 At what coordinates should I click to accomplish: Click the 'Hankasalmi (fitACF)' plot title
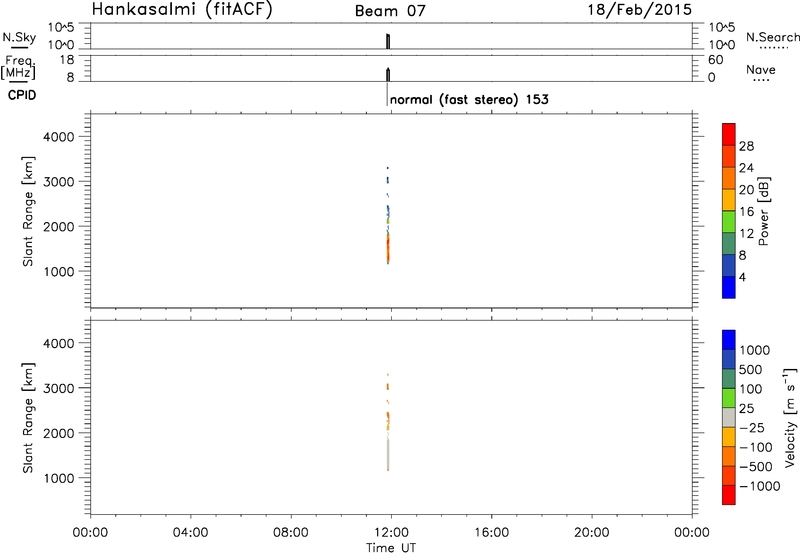182,9
